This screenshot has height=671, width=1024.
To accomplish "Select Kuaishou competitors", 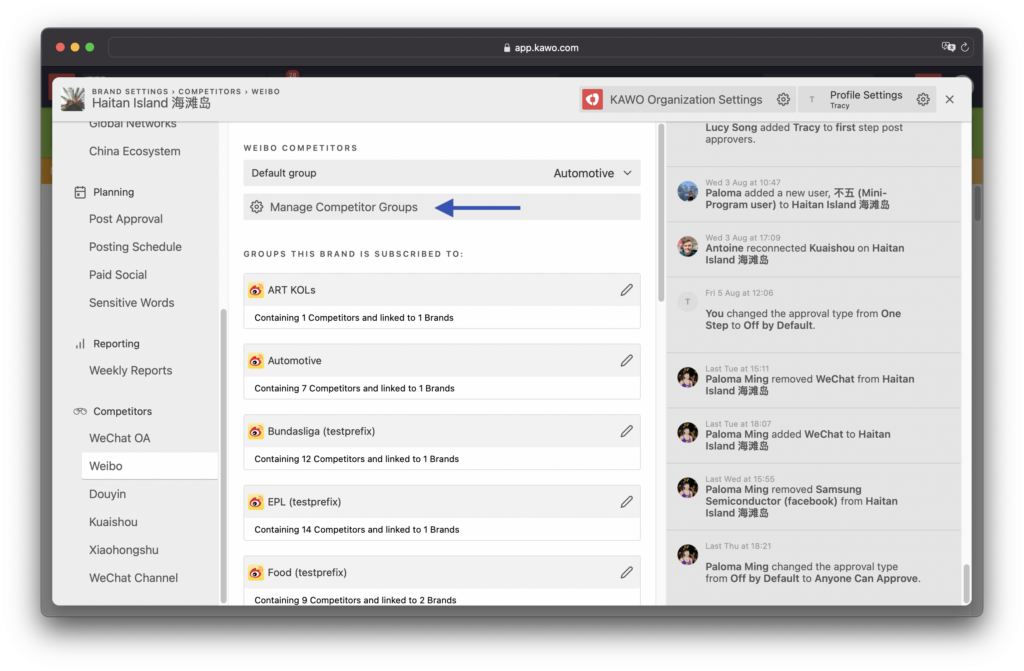I will 113,522.
